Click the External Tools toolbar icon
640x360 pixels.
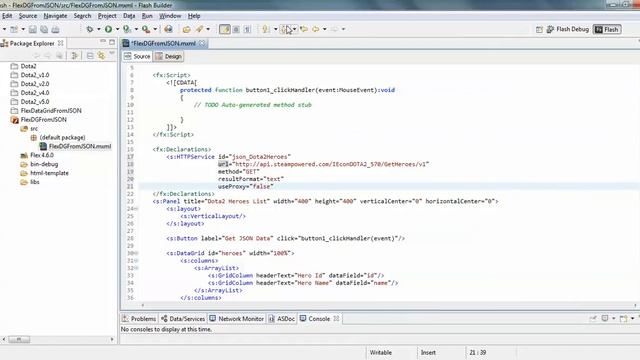tap(146, 29)
